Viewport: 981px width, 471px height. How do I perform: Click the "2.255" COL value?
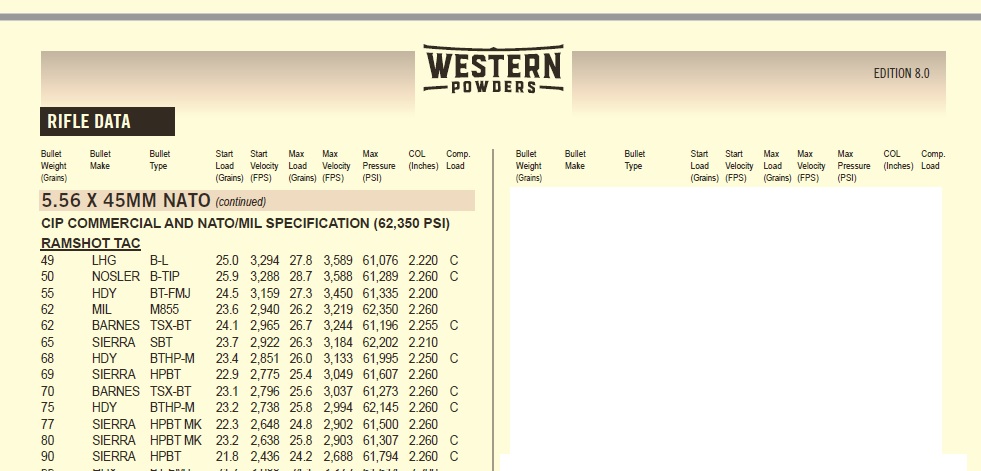(x=423, y=326)
